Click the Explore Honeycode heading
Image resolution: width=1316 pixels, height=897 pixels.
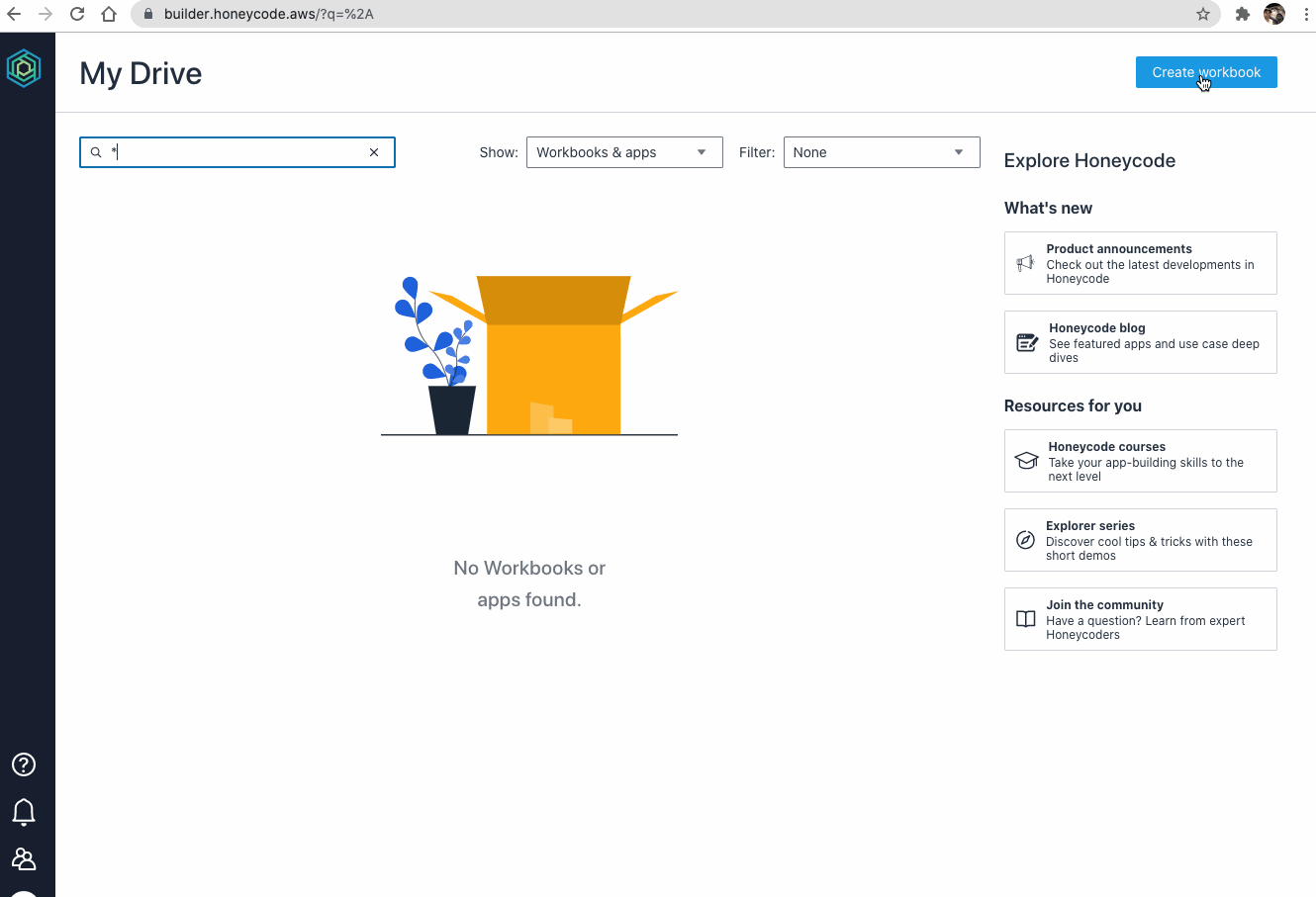pos(1089,160)
